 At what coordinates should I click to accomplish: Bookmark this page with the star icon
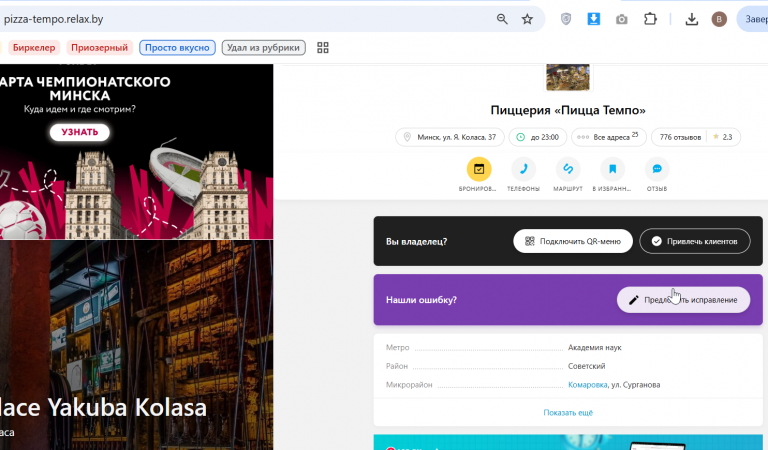tap(527, 19)
